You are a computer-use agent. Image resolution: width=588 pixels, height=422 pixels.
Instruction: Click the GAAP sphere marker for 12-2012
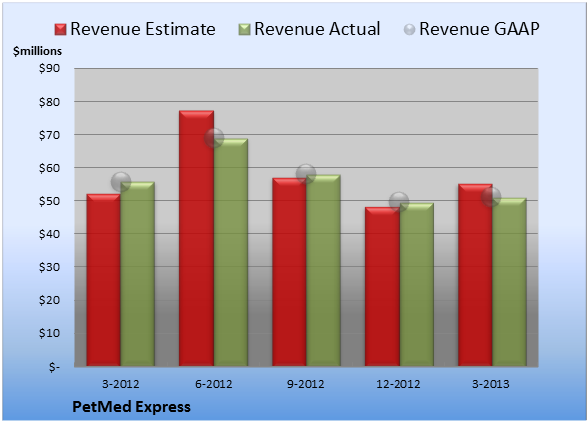399,202
